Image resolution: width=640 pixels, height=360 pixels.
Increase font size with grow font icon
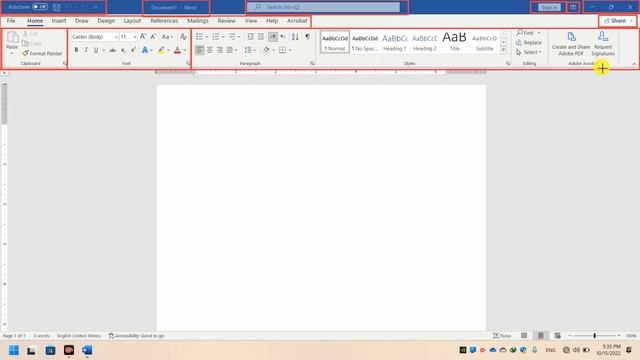143,37
